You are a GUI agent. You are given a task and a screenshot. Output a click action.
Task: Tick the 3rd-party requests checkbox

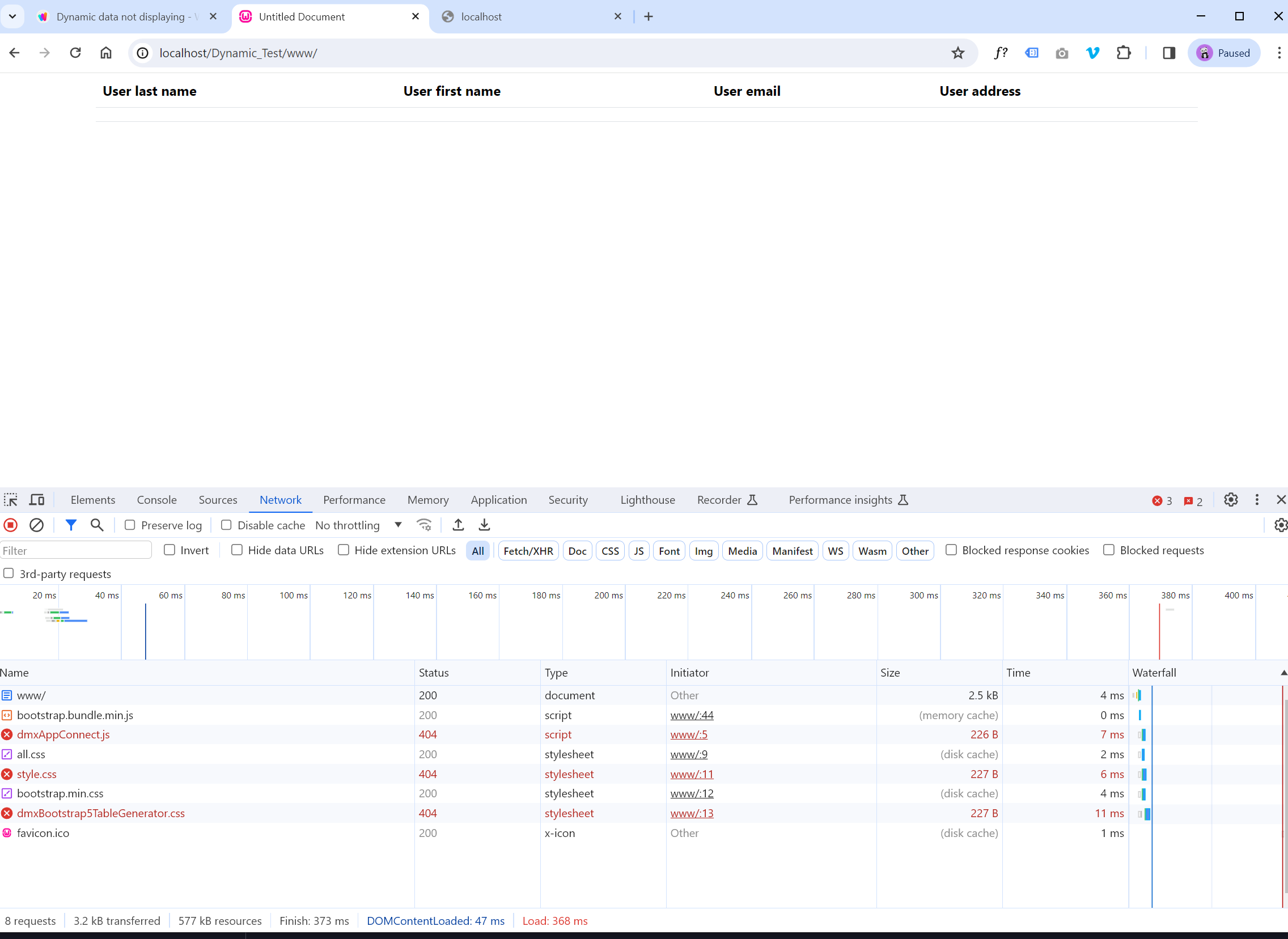click(9, 573)
